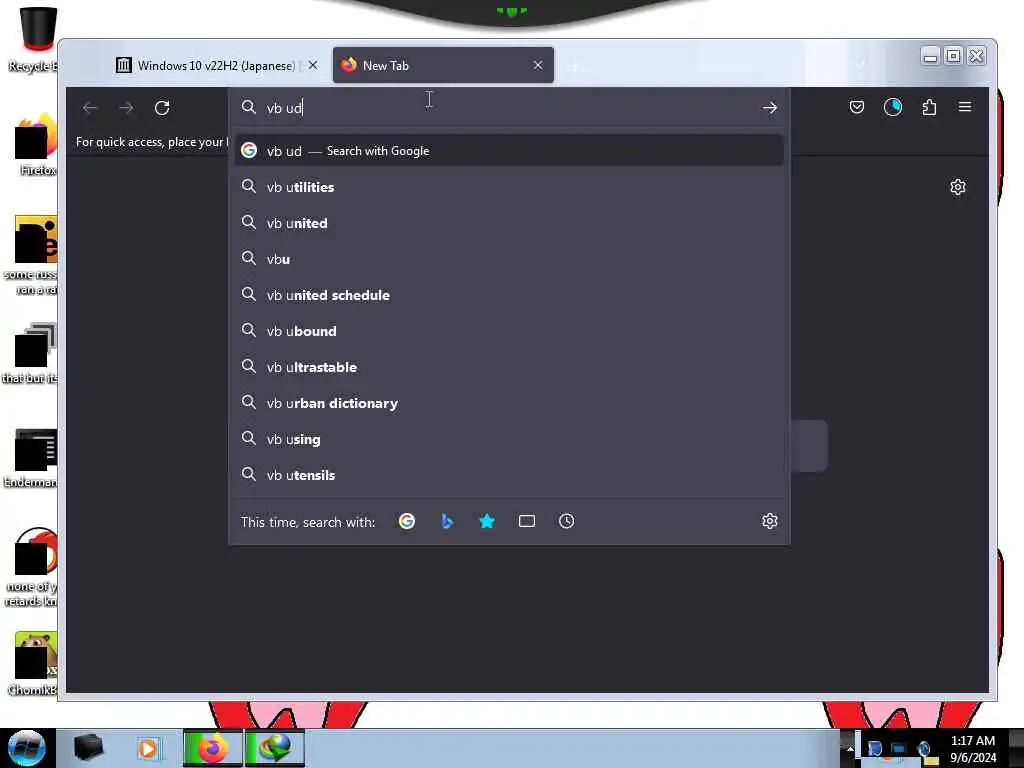Select the 'vb ubound' suggestion
1024x768 pixels.
coord(509,331)
